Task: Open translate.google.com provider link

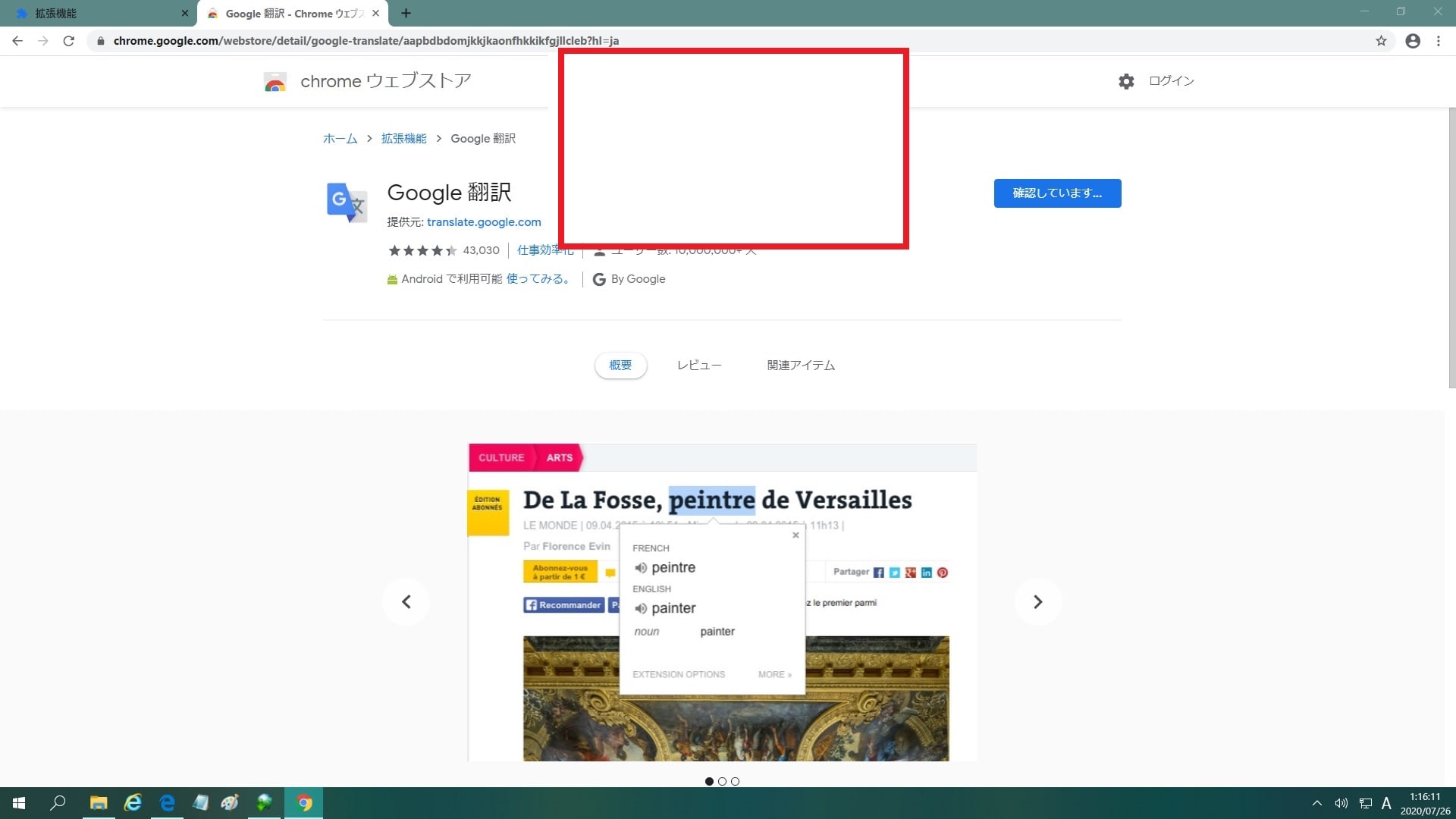Action: pyautogui.click(x=484, y=222)
